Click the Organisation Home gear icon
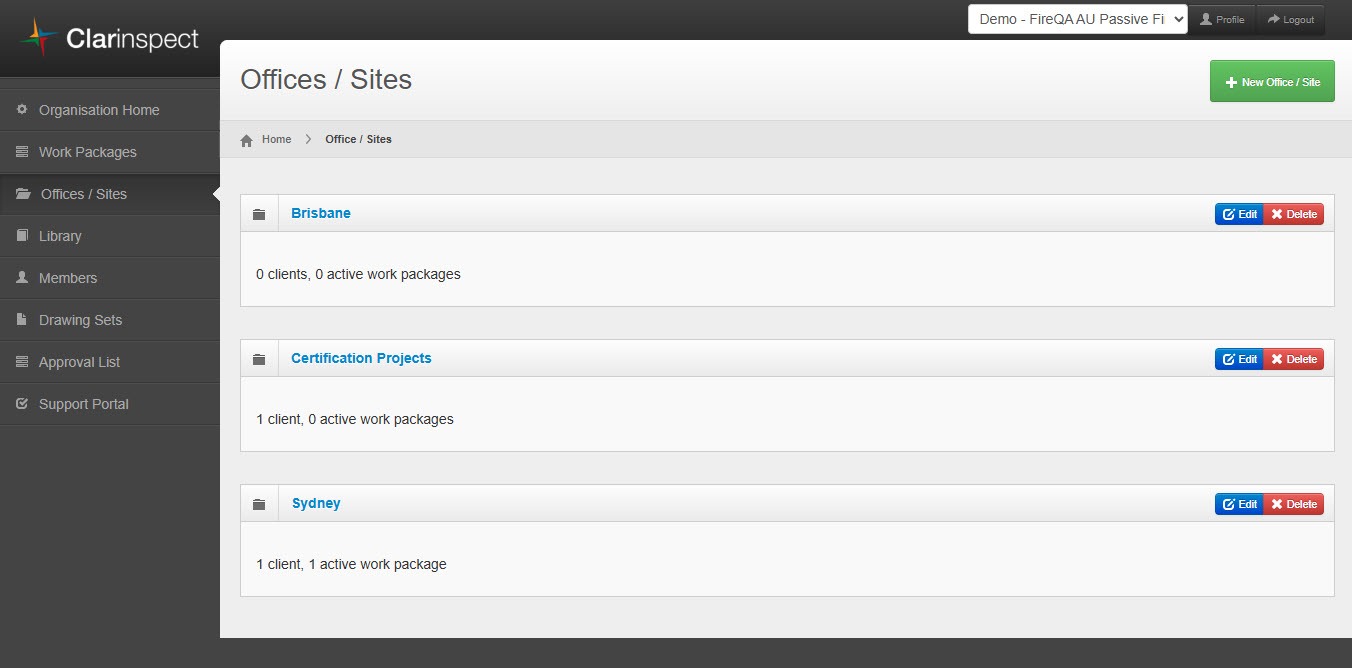1352x668 pixels. pyautogui.click(x=22, y=110)
